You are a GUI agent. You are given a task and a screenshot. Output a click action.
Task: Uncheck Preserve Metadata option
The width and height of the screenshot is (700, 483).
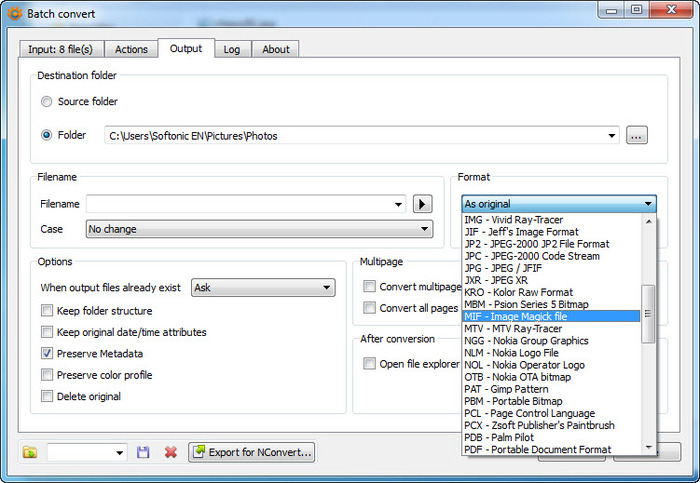(x=47, y=353)
